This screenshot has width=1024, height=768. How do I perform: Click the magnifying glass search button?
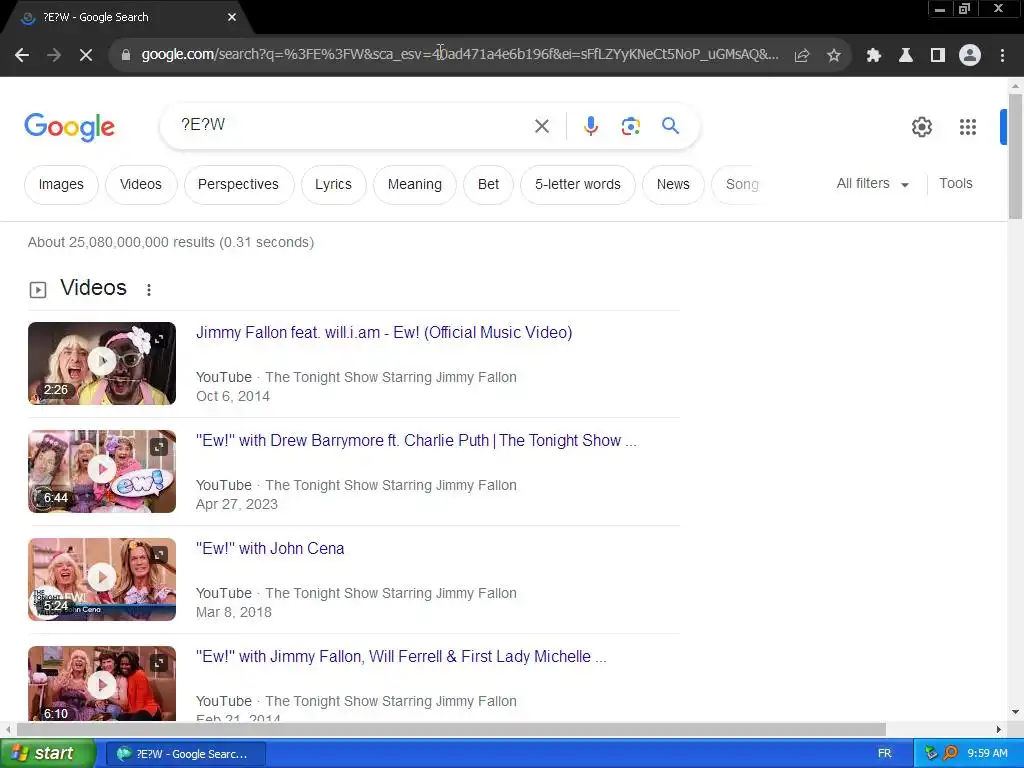click(671, 125)
